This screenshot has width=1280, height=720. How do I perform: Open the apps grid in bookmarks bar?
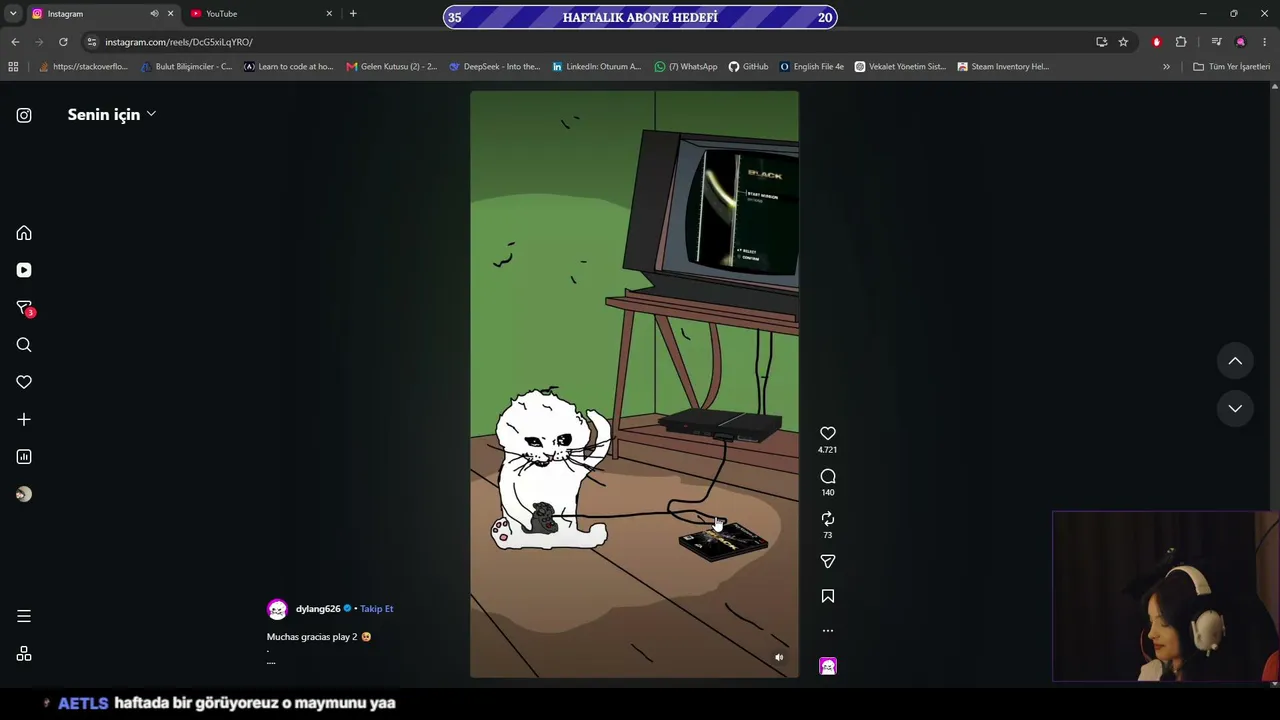coord(13,67)
